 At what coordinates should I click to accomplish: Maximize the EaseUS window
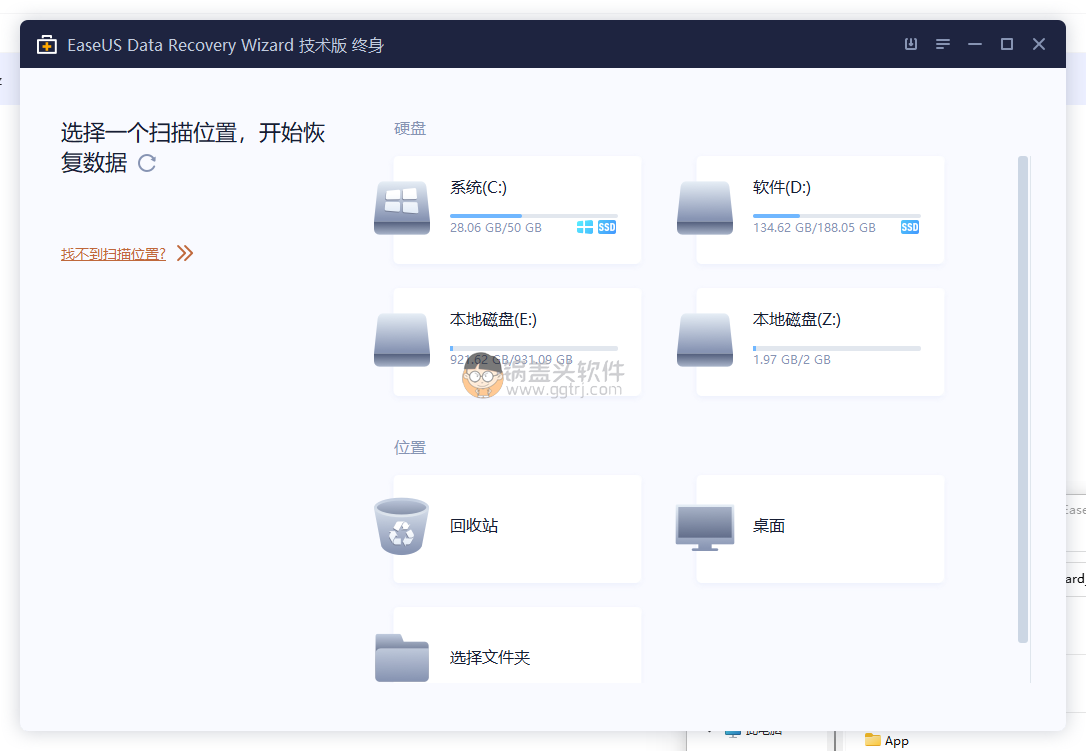1007,44
